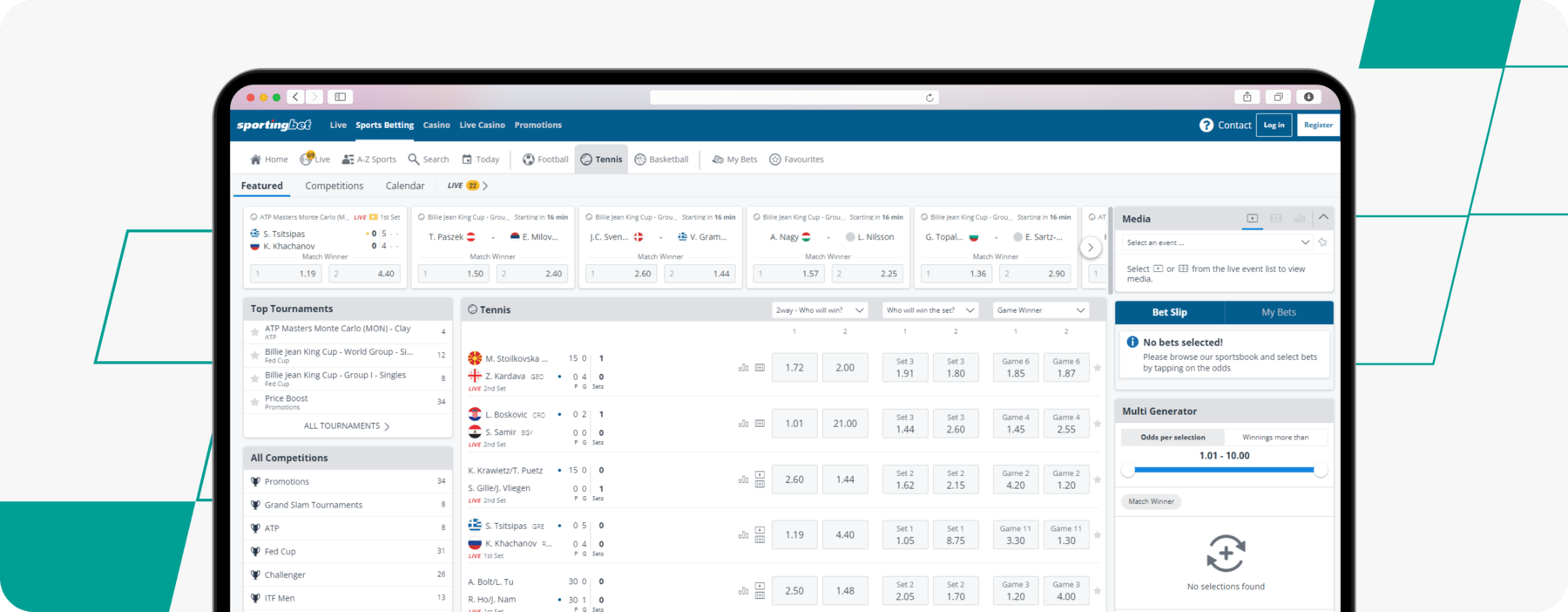The height and width of the screenshot is (612, 1568).
Task: Favourite the Krawietz/Puetz match star
Action: point(1098,479)
